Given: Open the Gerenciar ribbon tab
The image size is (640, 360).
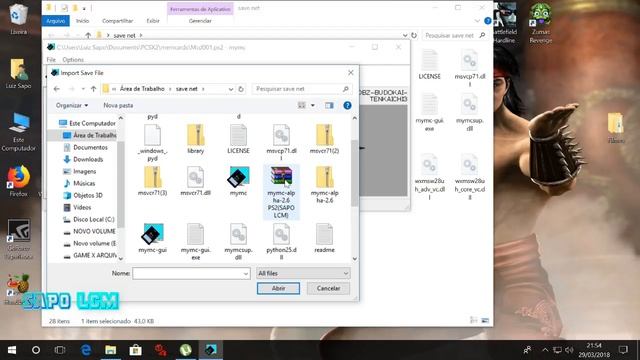Looking at the screenshot, I should click(200, 21).
